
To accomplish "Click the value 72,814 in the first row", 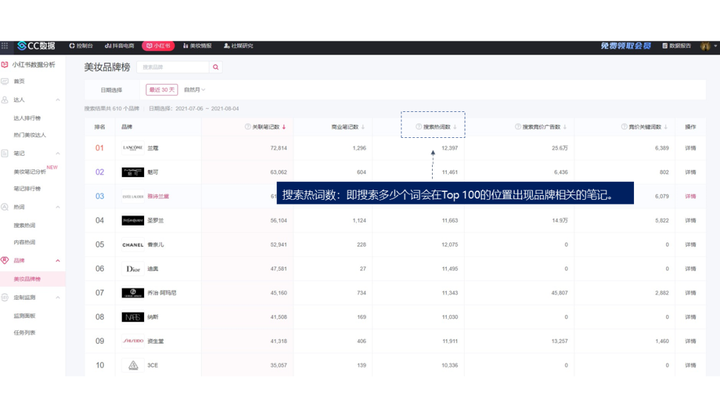I will click(279, 148).
